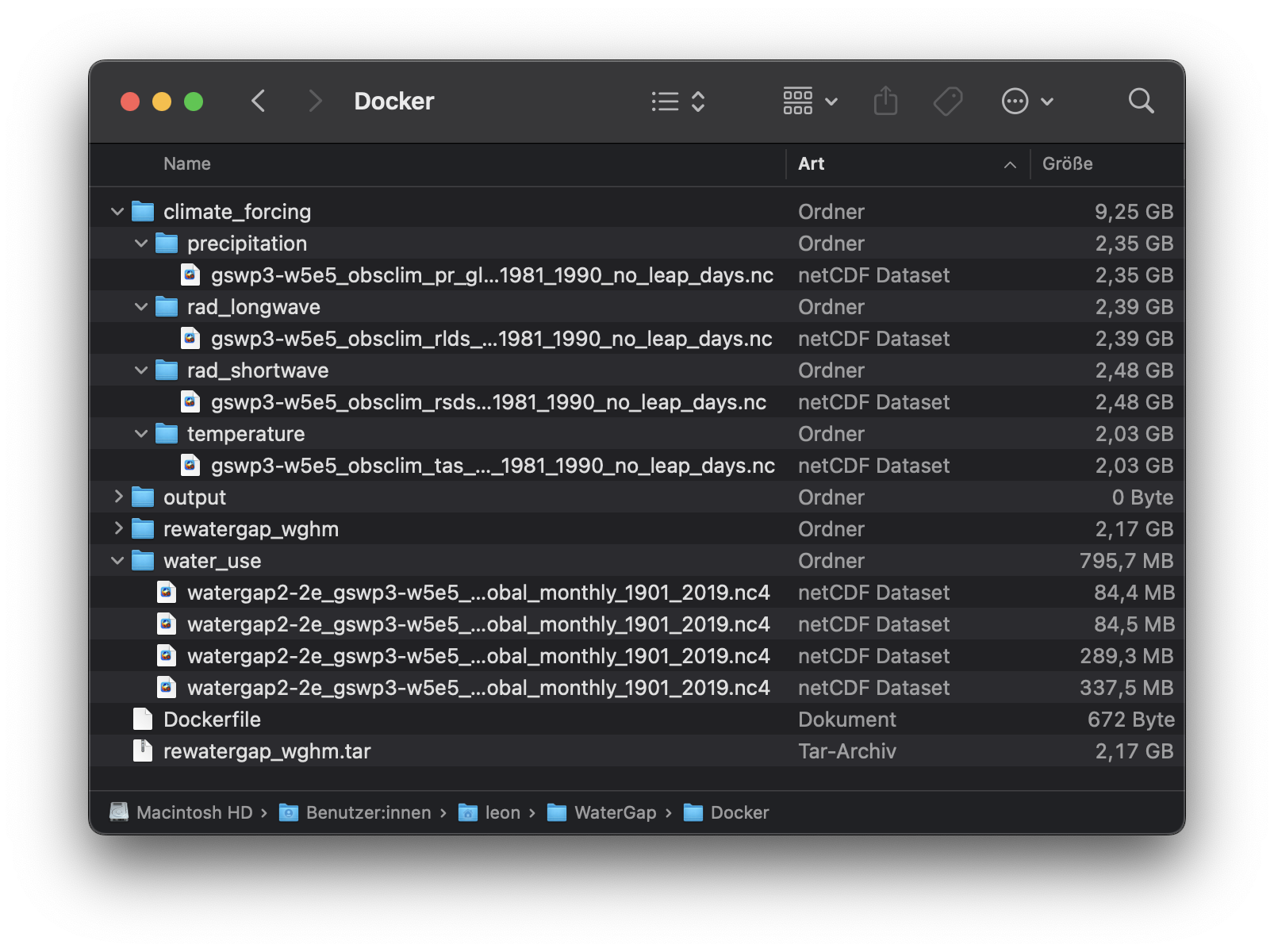Click the tag icon in toolbar
The image size is (1274, 952).
click(947, 101)
